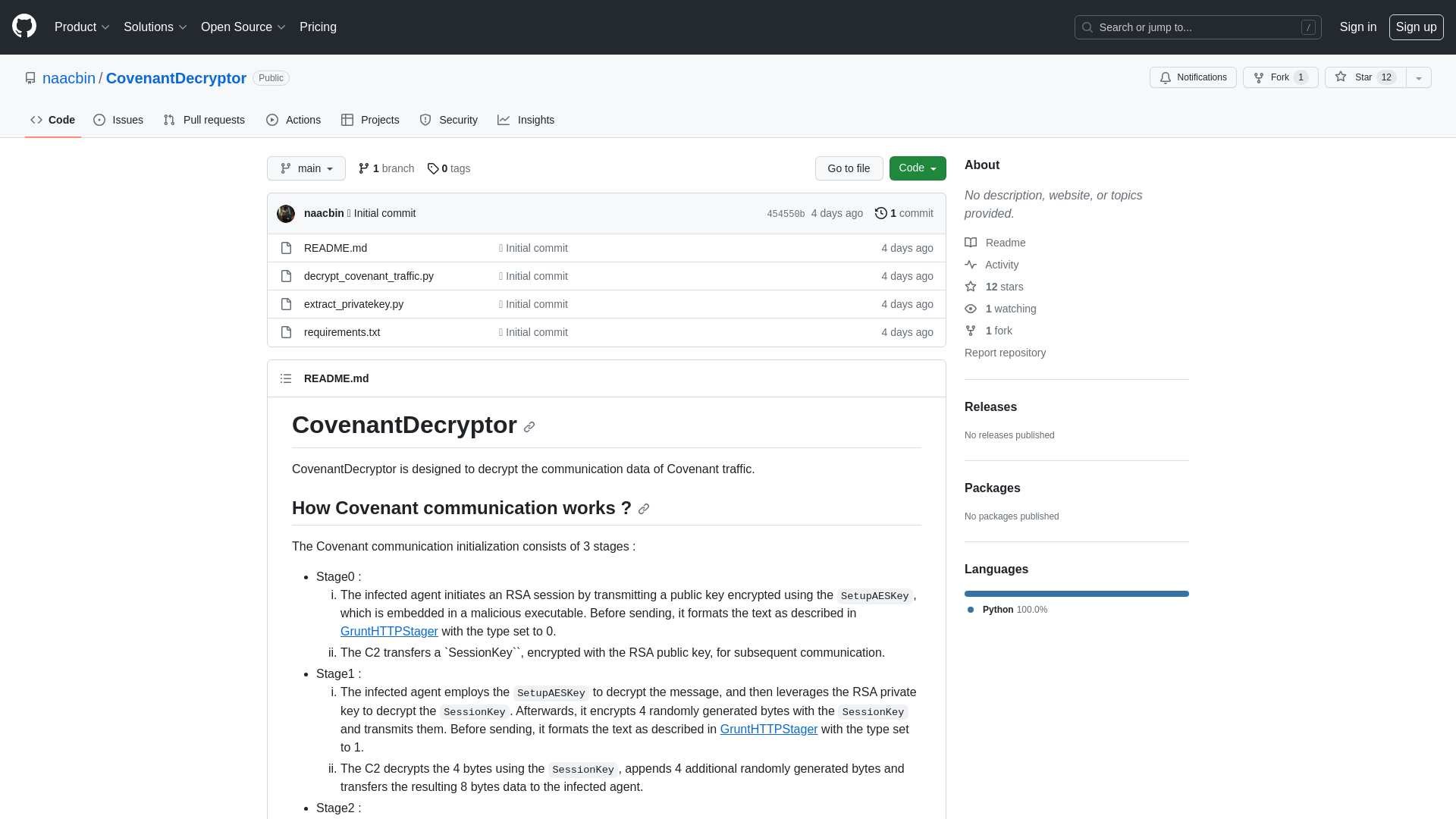The width and height of the screenshot is (1456, 819).
Task: Click Go to file button
Action: tap(849, 168)
